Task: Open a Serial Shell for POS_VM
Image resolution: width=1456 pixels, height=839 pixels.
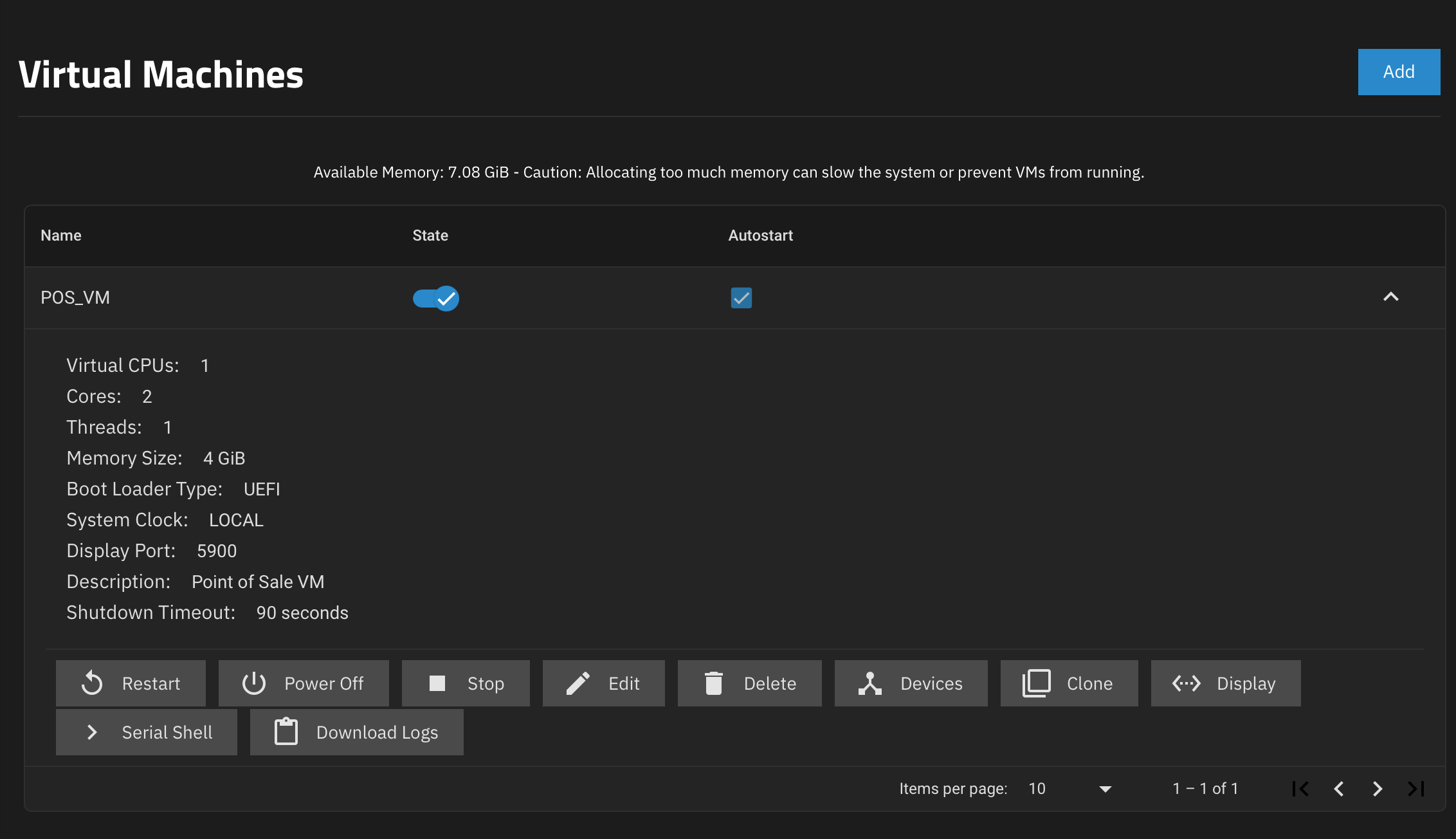Action: tap(146, 732)
